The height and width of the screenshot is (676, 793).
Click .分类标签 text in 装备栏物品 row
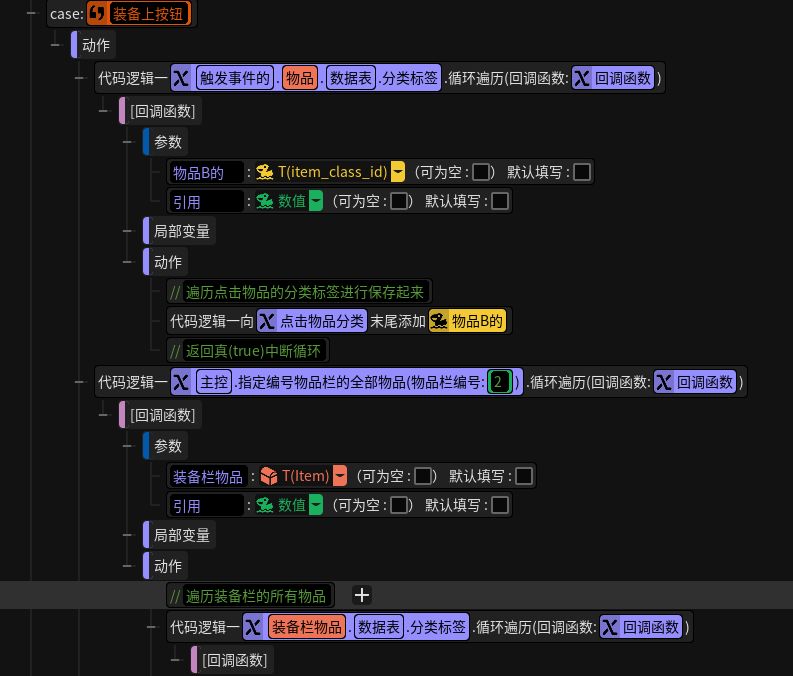tap(436, 627)
